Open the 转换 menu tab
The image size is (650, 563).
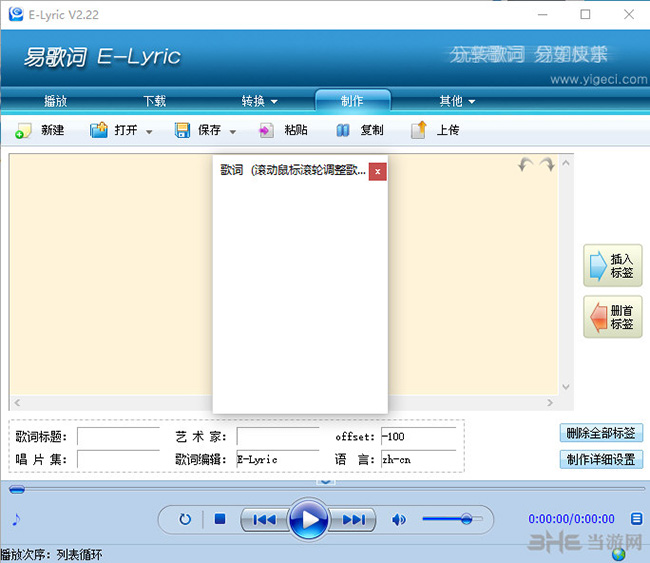tap(260, 101)
